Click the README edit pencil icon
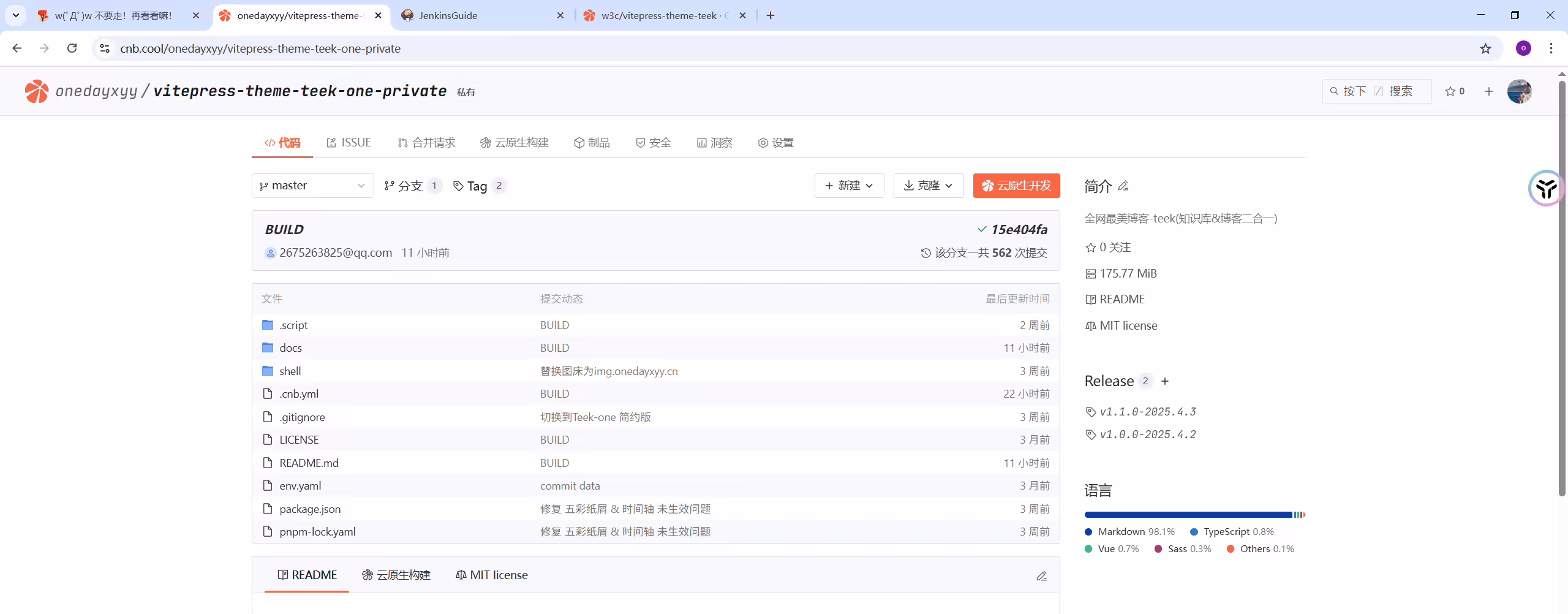This screenshot has width=1568, height=614. [x=1041, y=576]
